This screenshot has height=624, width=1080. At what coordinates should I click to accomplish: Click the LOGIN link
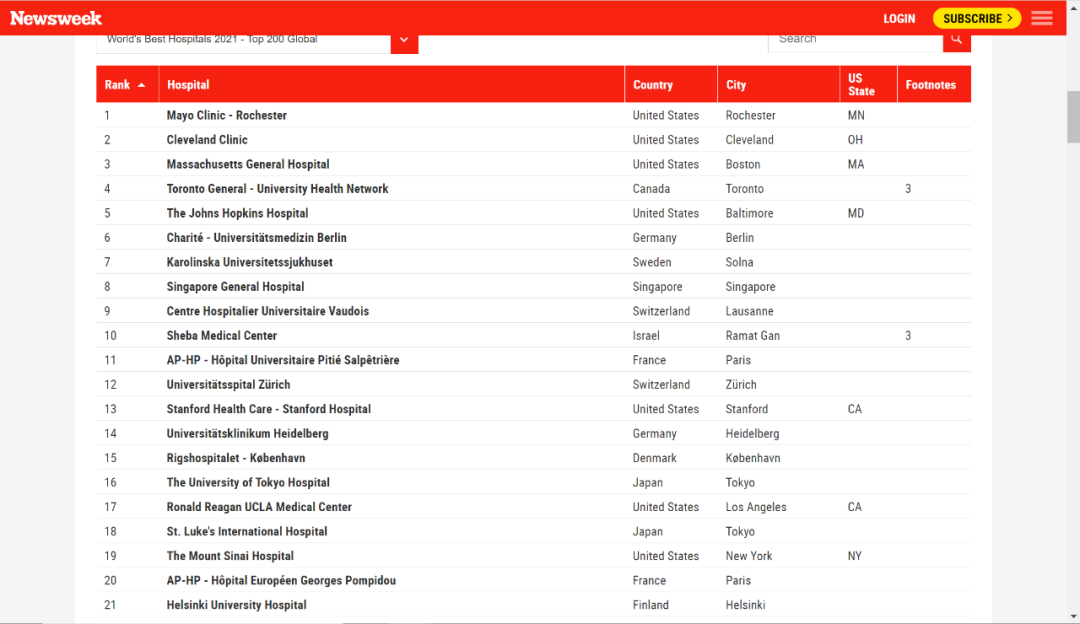pyautogui.click(x=899, y=19)
